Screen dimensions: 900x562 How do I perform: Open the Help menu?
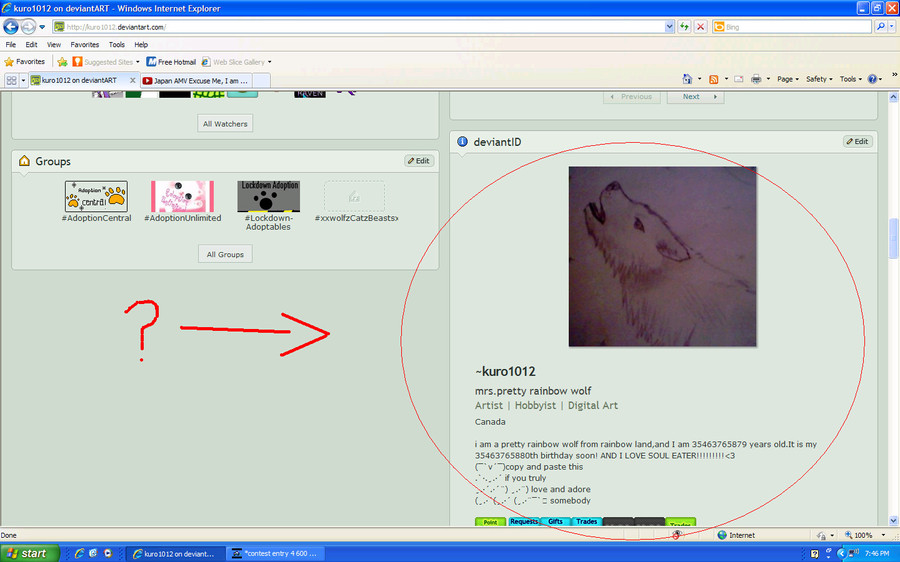(141, 45)
